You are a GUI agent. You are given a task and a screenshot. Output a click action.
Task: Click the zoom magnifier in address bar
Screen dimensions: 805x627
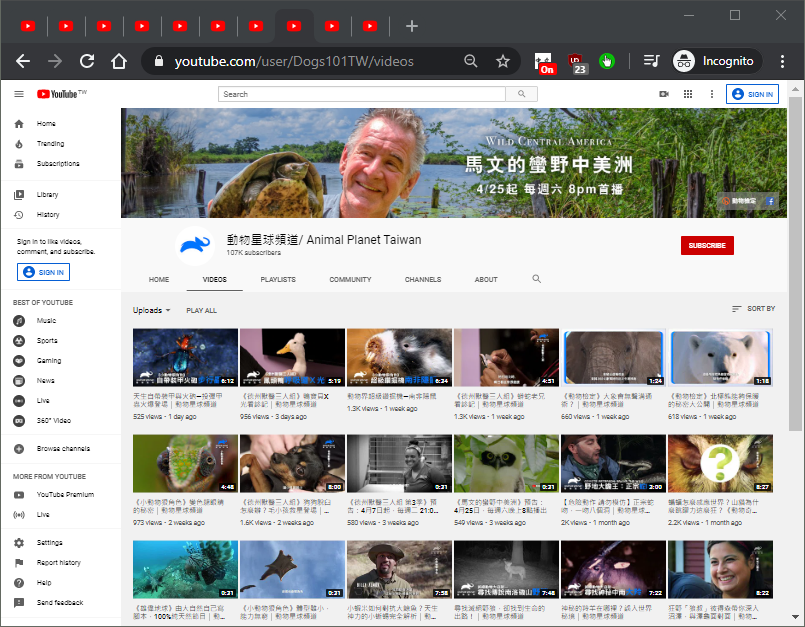tap(470, 61)
